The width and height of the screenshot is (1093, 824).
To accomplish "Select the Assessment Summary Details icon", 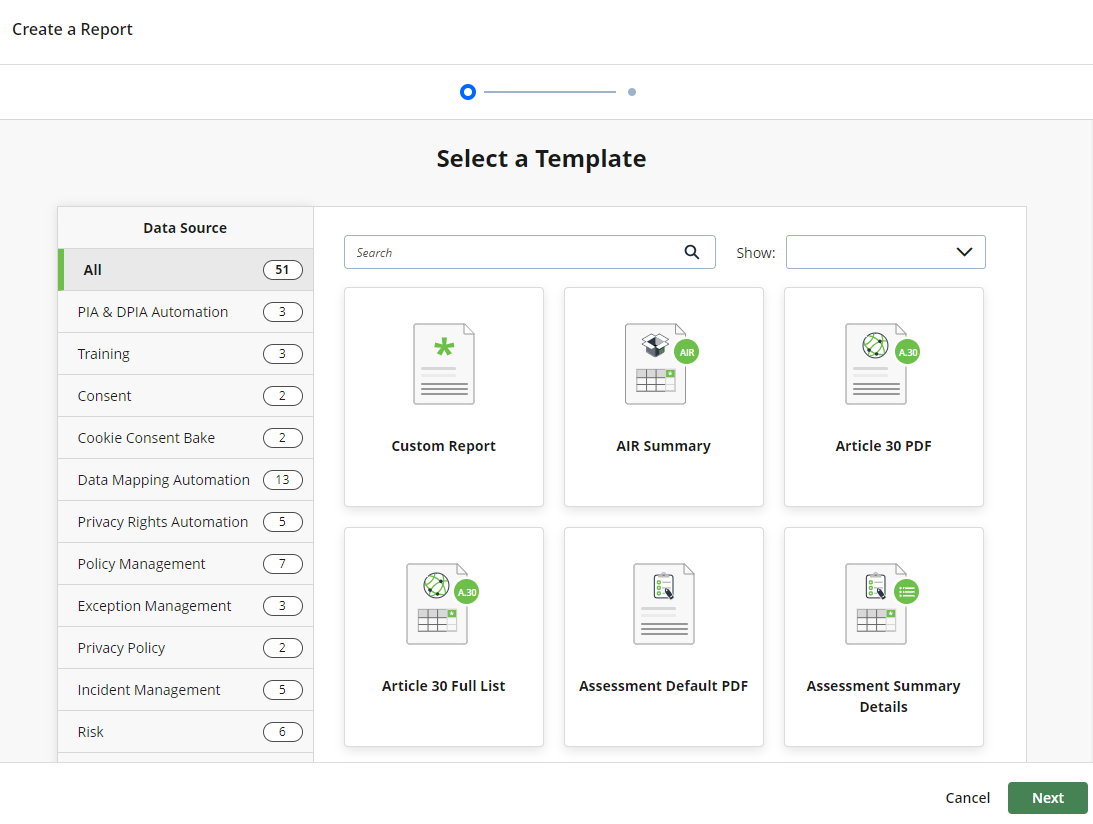I will coord(875,604).
